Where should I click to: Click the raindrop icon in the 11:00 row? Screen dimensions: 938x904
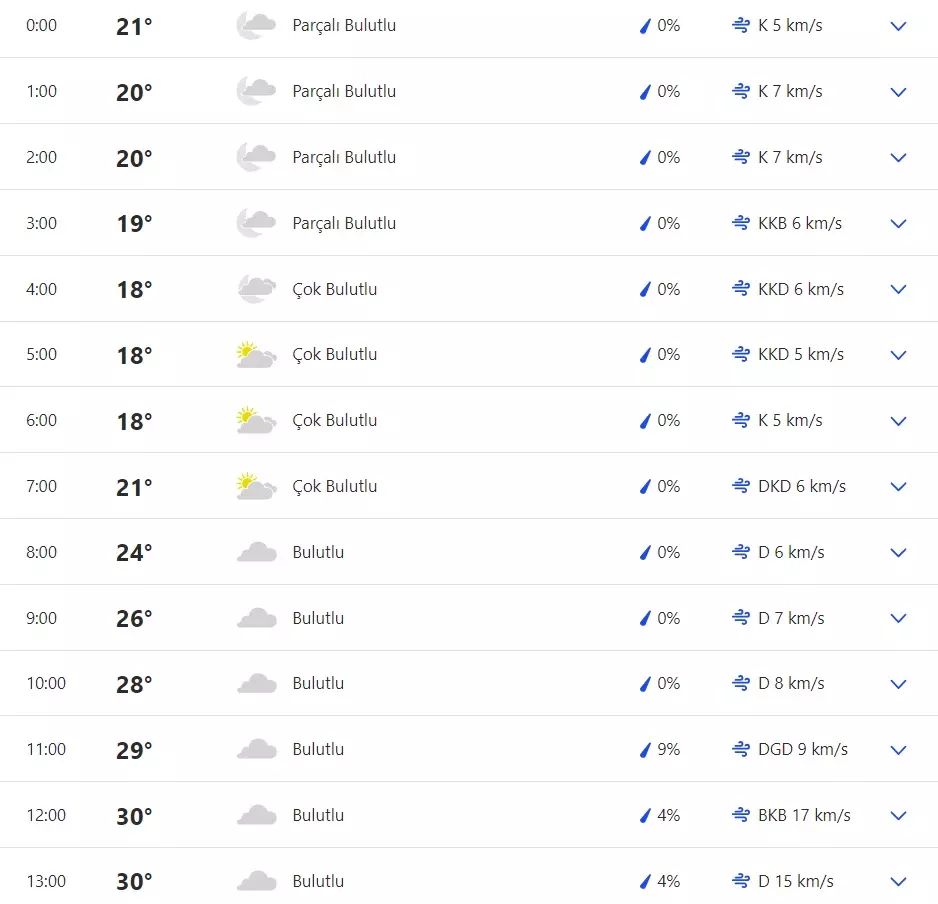click(645, 750)
